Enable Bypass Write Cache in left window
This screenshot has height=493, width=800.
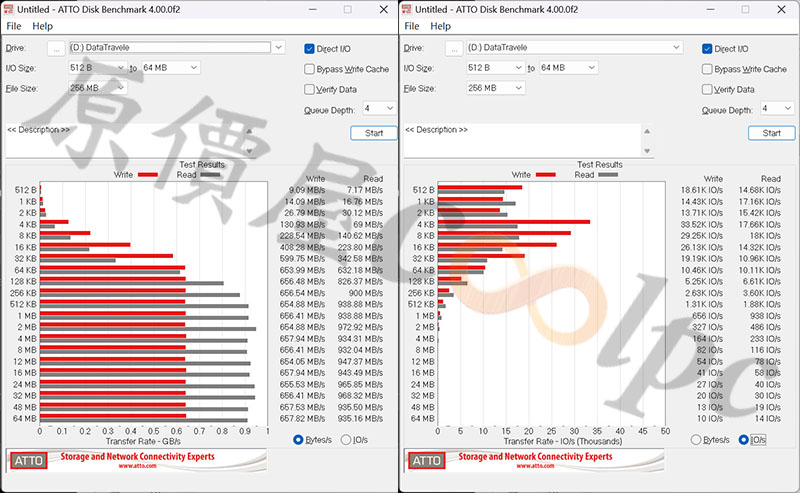click(x=309, y=69)
